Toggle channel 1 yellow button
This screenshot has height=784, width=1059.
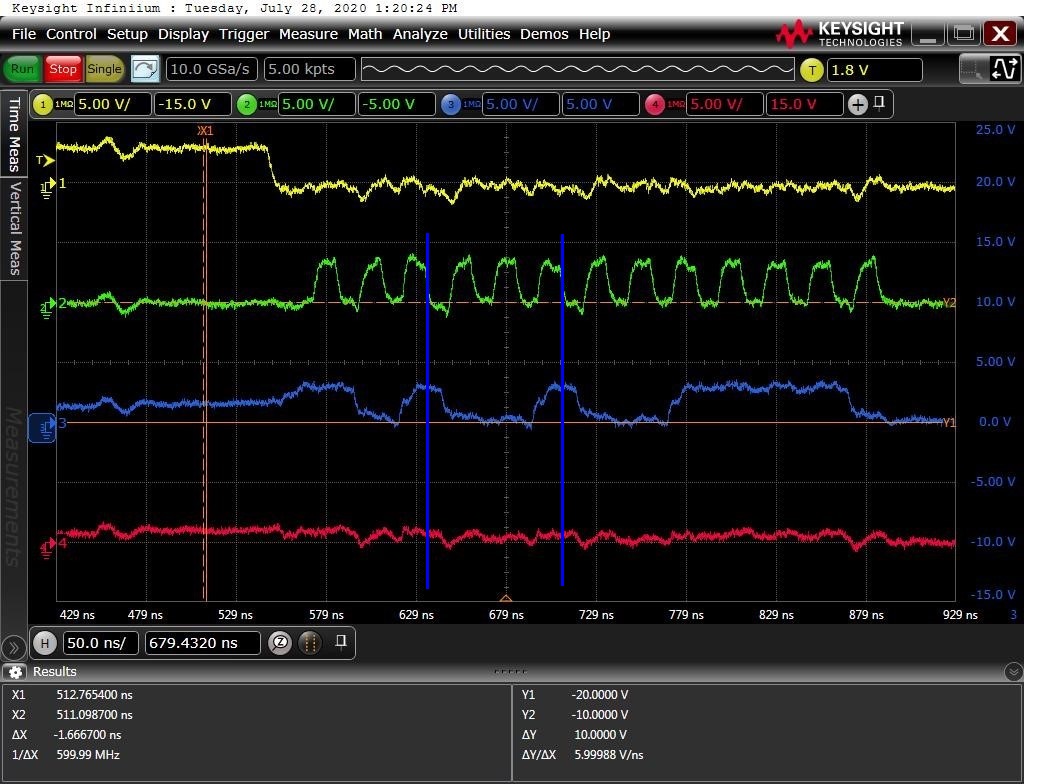(x=43, y=104)
